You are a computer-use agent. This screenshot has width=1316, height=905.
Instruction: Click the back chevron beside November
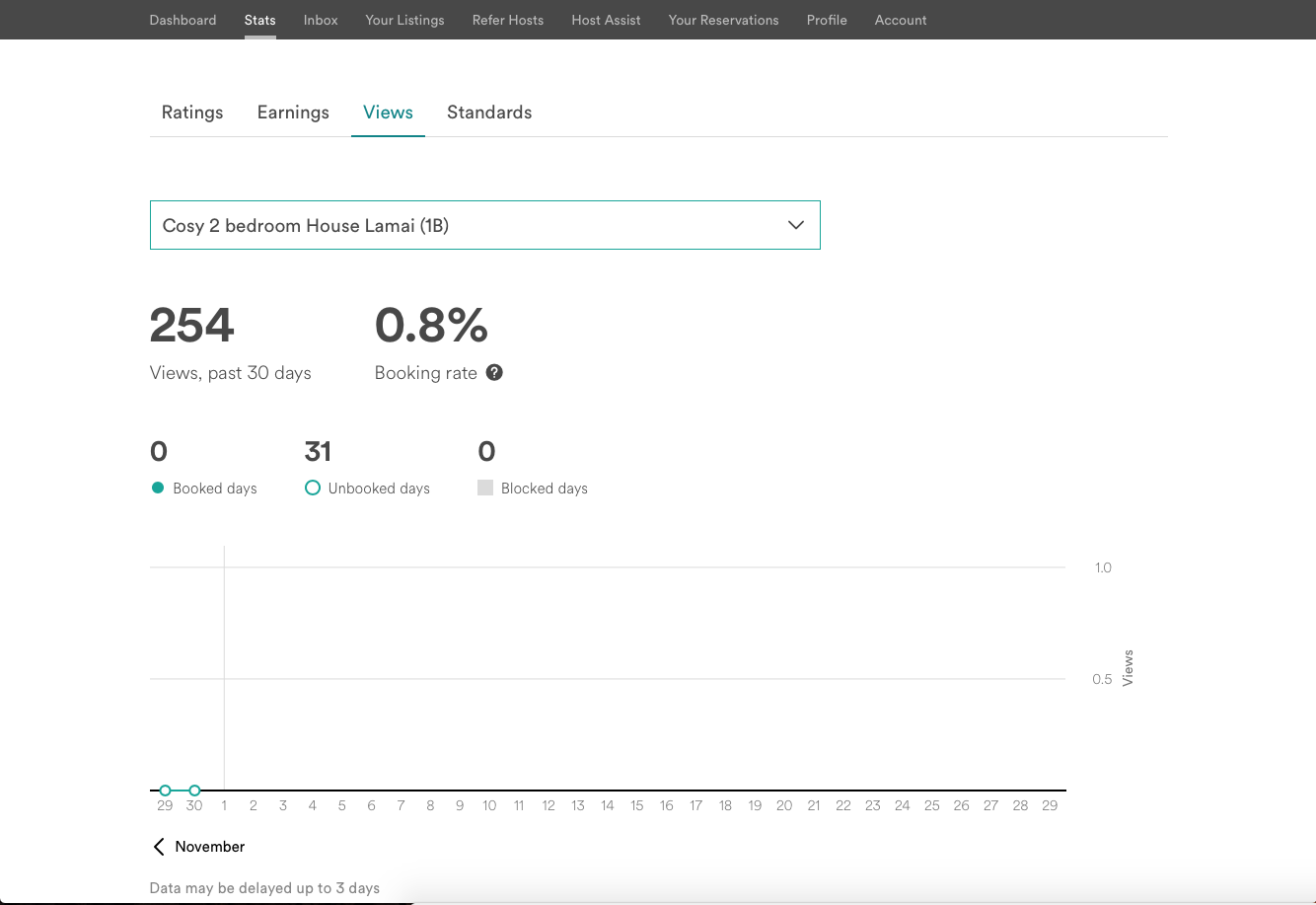(159, 847)
